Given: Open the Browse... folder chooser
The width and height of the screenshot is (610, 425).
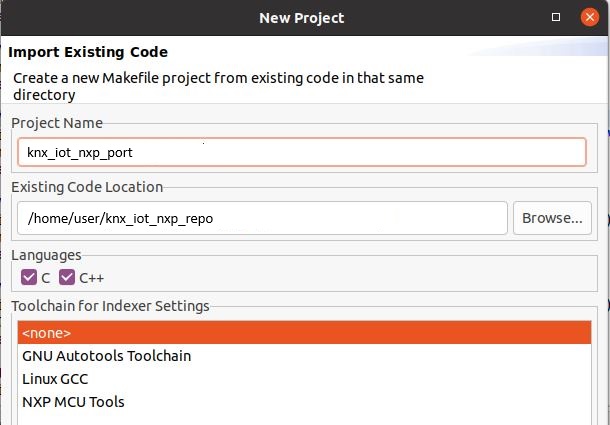Looking at the screenshot, I should click(x=552, y=218).
